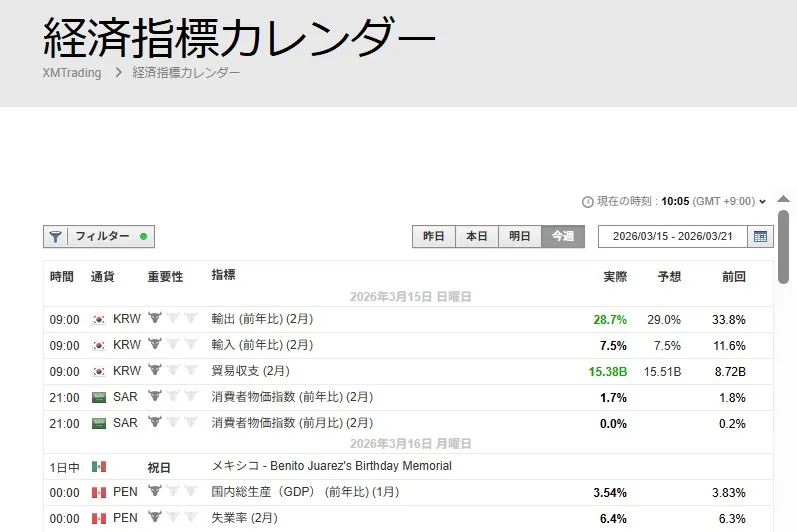
Task: Click the 通貨 column header
Action: (x=102, y=277)
